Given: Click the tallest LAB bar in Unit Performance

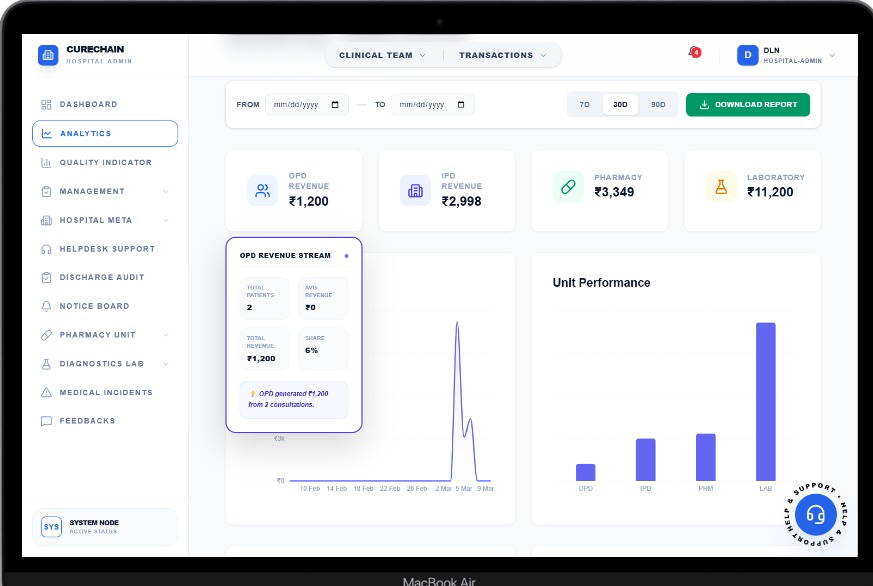Looking at the screenshot, I should (766, 400).
